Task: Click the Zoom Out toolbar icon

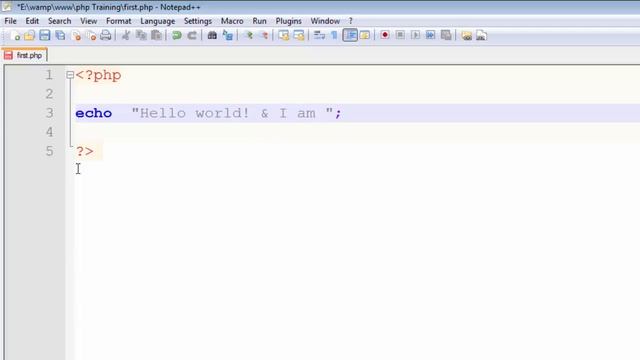Action: coord(264,36)
